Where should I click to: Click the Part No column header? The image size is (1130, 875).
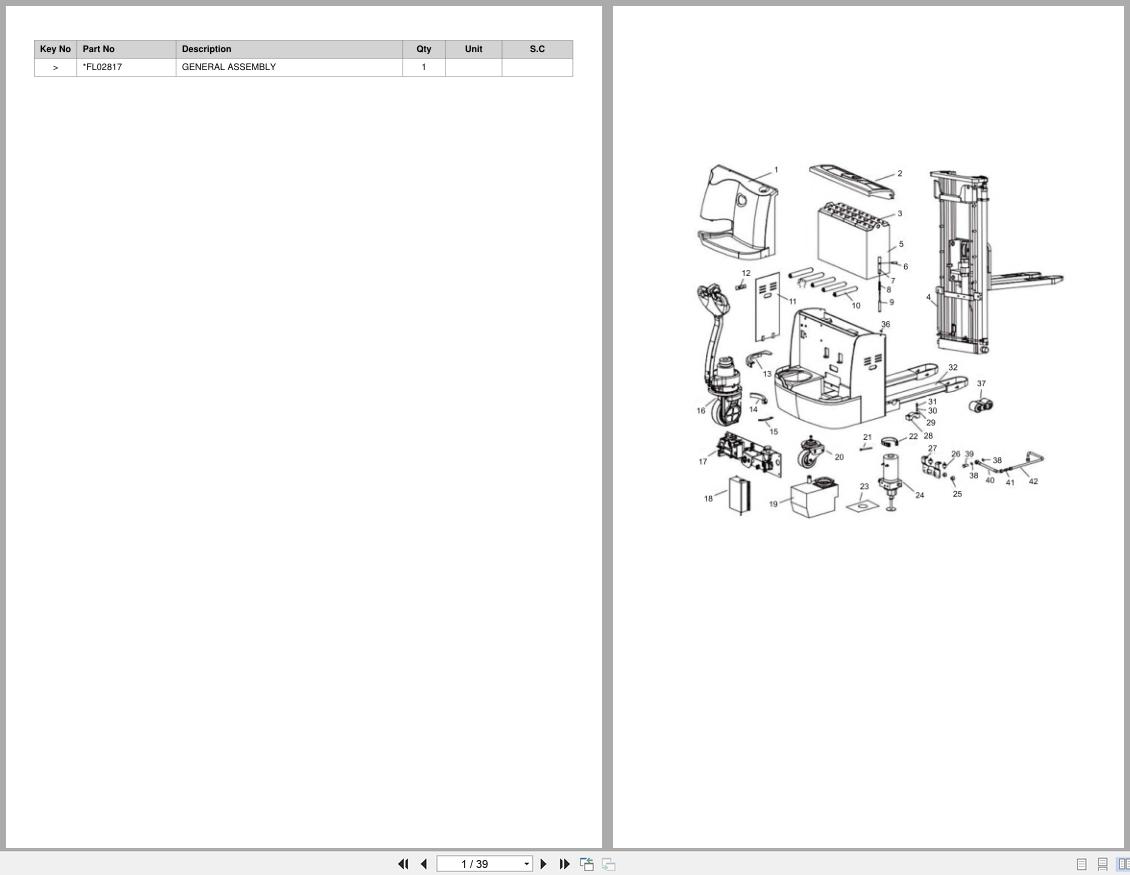(126, 49)
